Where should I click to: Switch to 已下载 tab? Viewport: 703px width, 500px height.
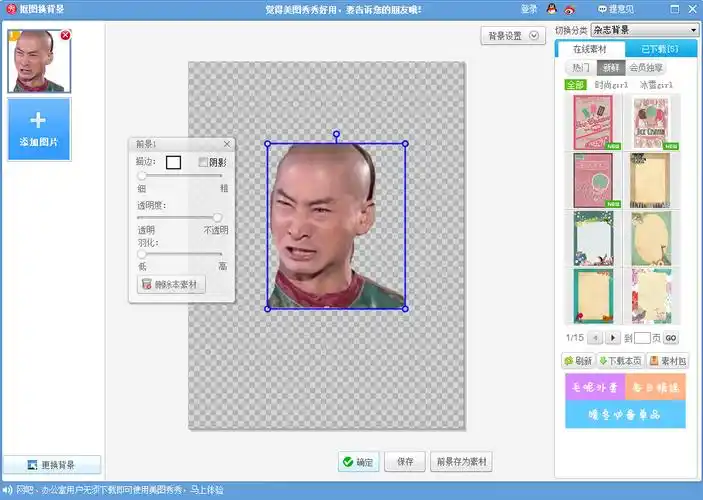(x=660, y=49)
